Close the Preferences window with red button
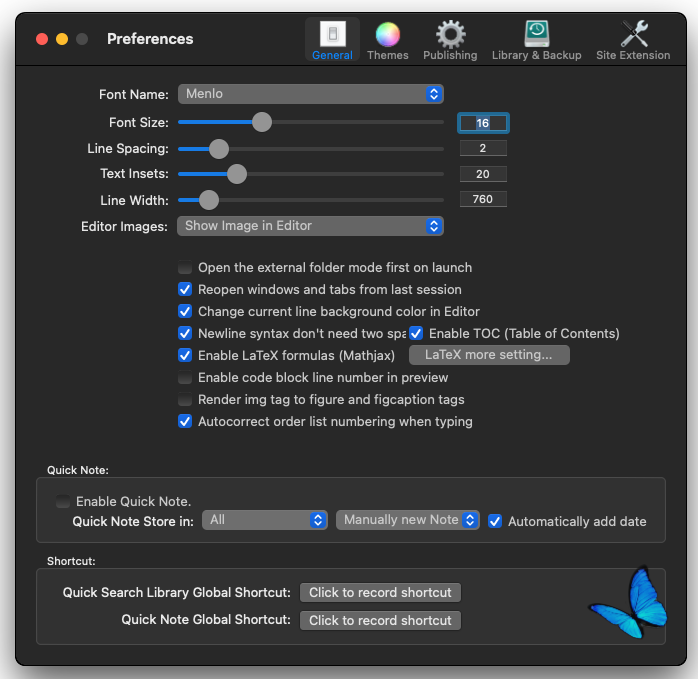The width and height of the screenshot is (698, 679). click(42, 39)
